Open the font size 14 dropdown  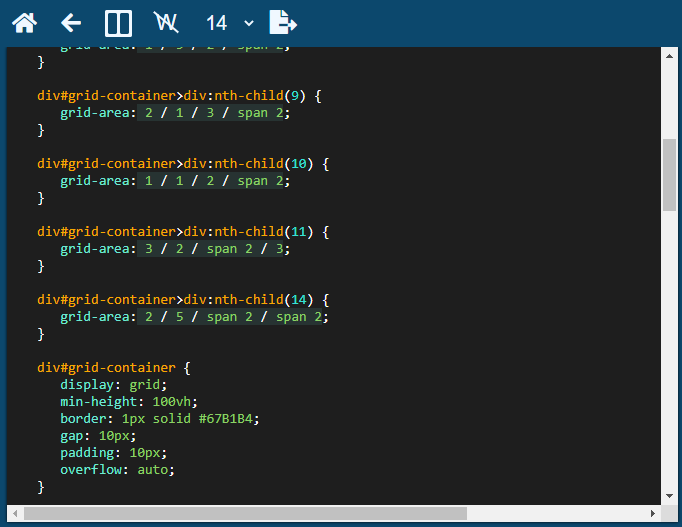229,23
